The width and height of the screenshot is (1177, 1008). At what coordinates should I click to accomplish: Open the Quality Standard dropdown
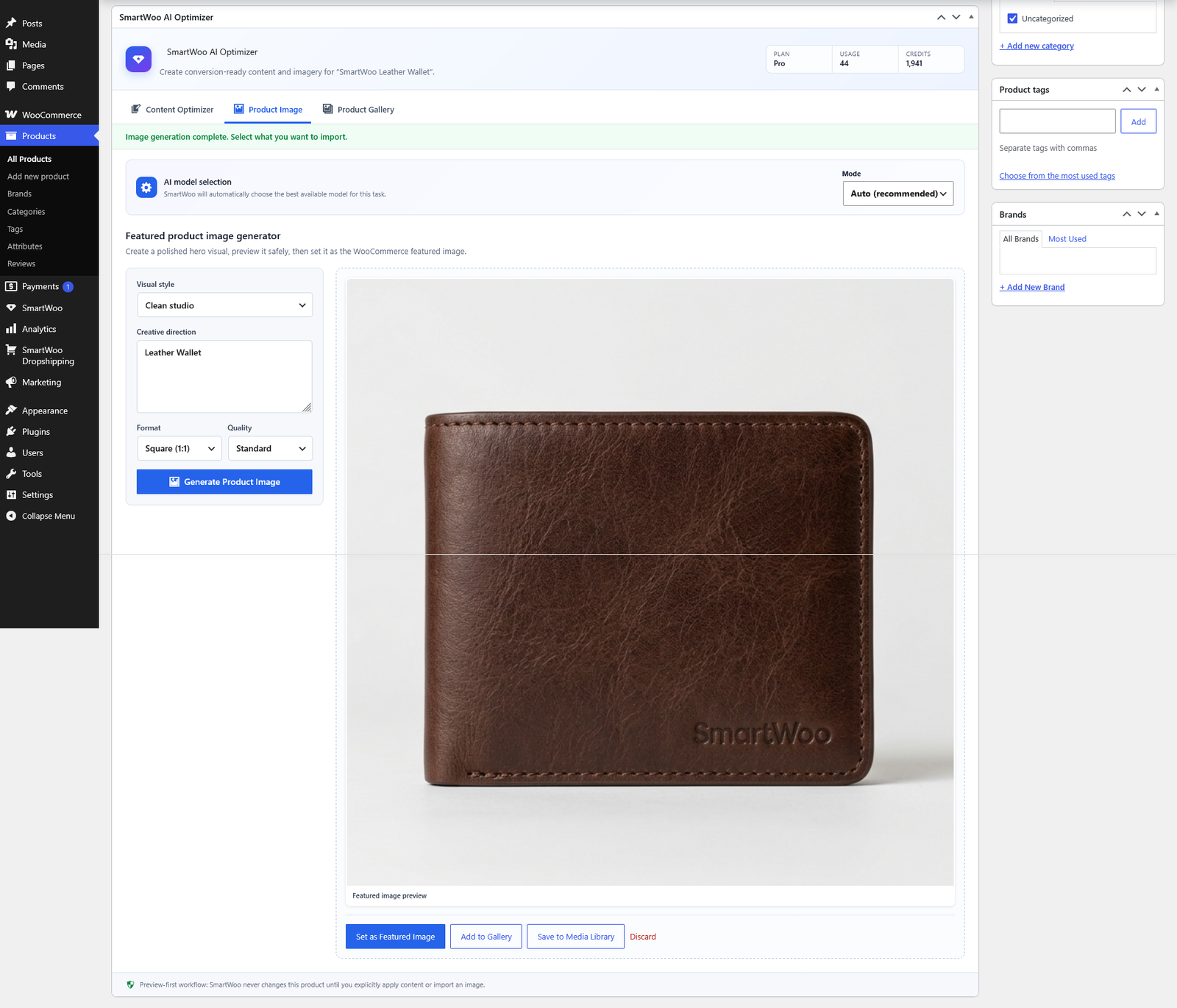coord(270,449)
